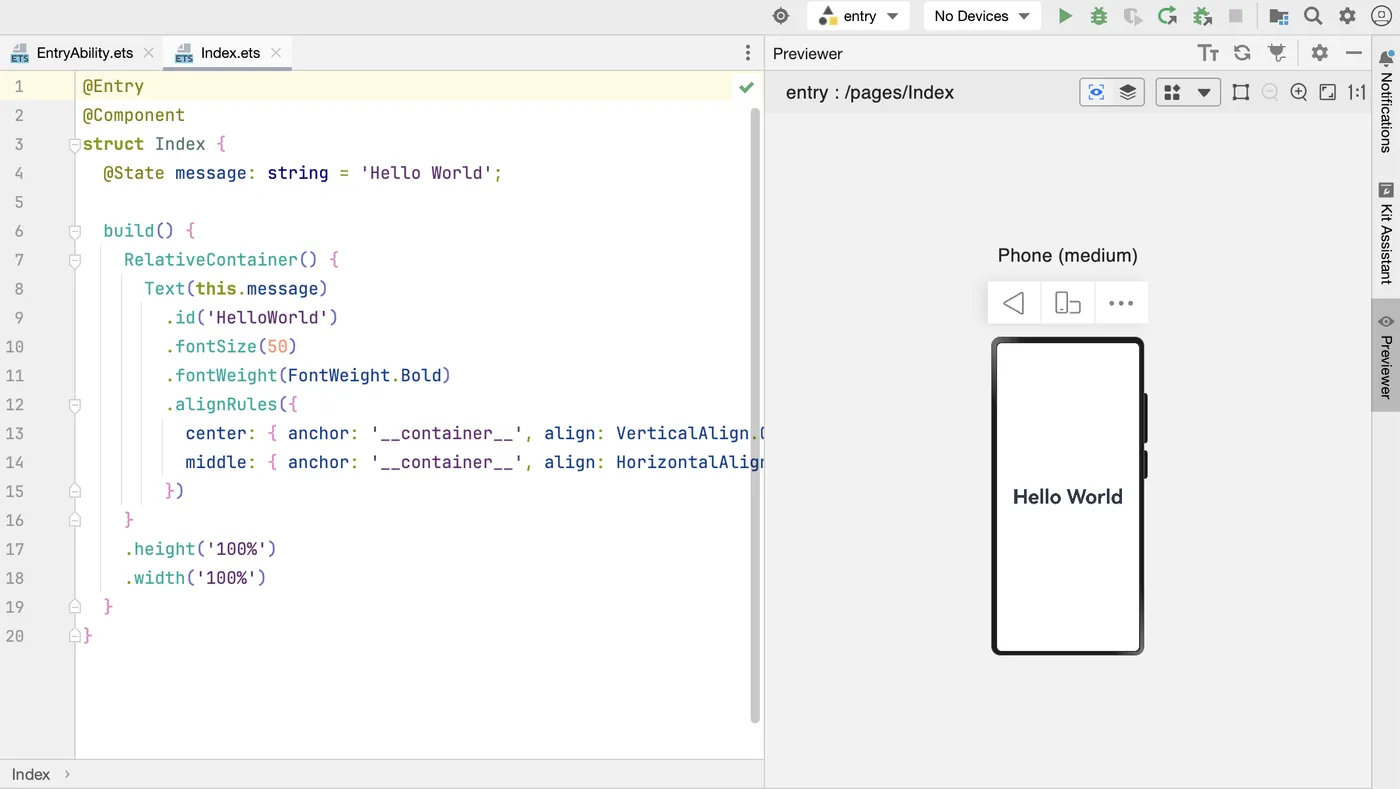1400x789 pixels.
Task: Open the Kit Assistant side panel
Action: [1386, 233]
